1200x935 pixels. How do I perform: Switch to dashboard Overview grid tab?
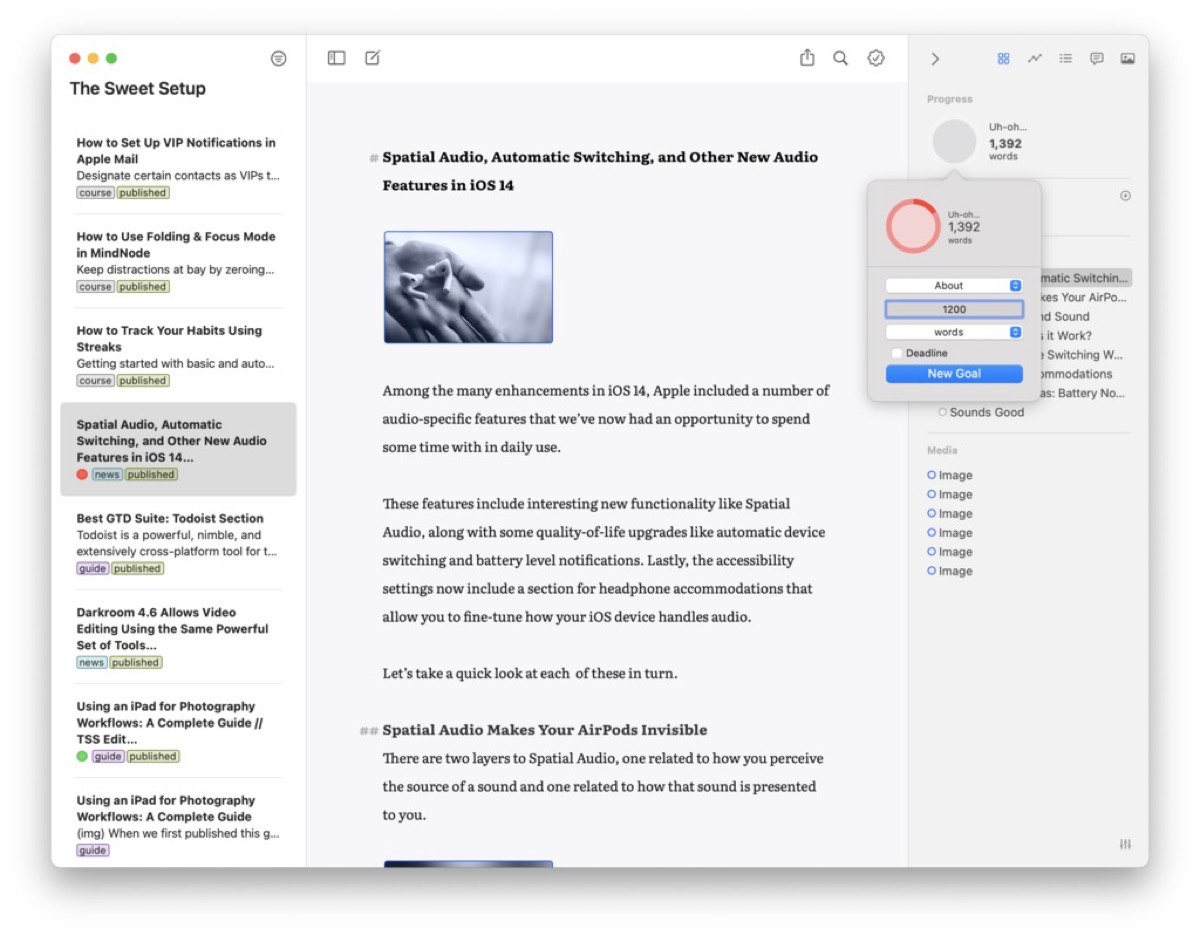point(1004,59)
